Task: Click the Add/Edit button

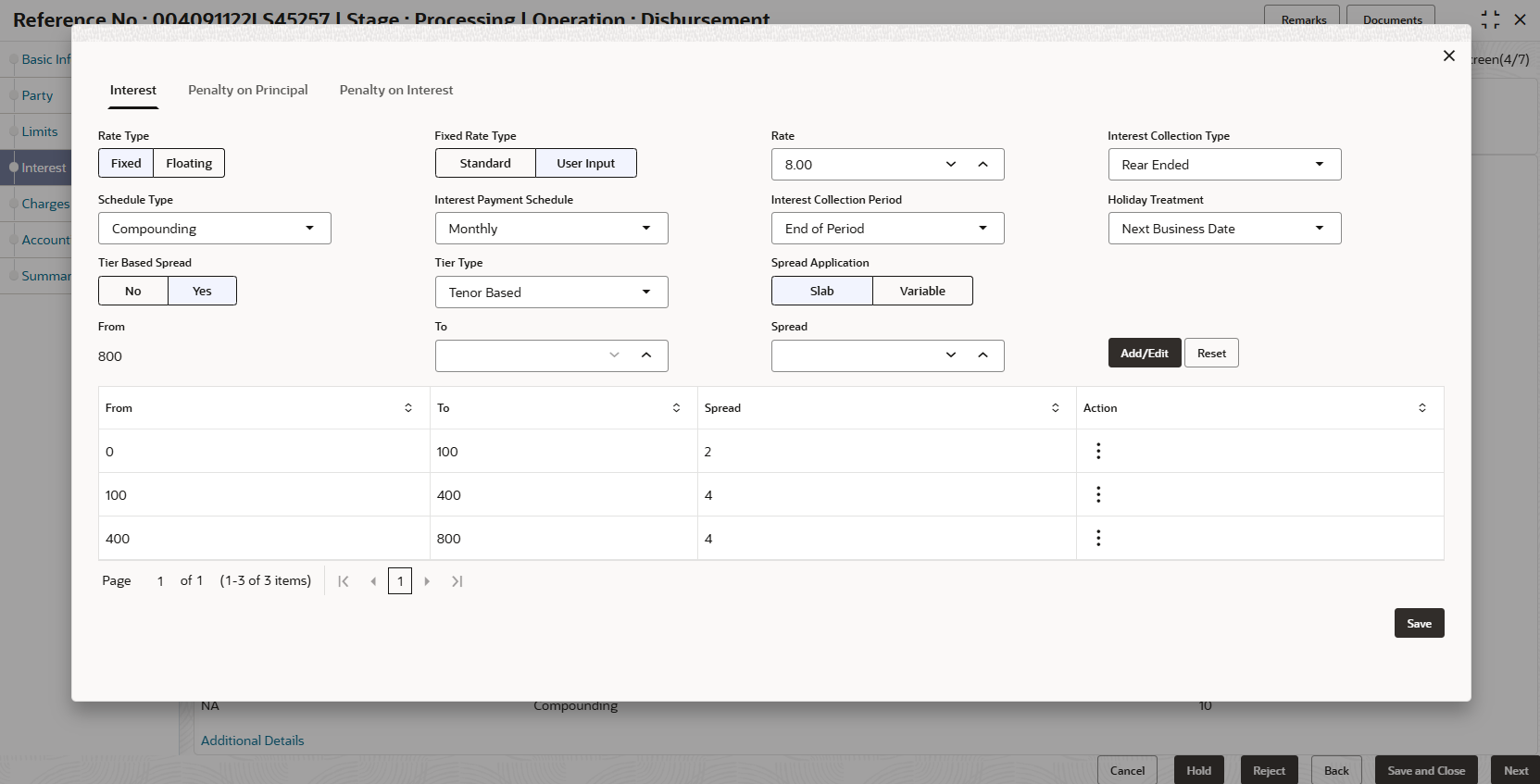Action: tap(1145, 353)
